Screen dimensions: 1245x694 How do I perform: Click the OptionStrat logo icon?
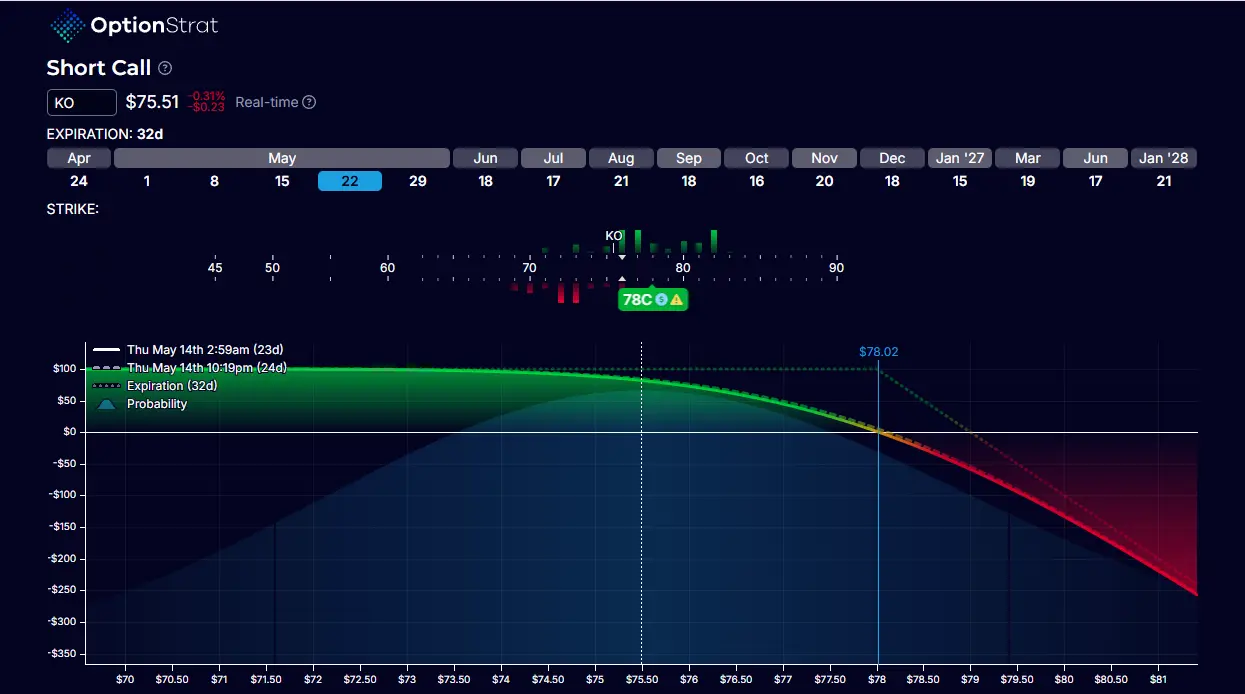pos(67,26)
